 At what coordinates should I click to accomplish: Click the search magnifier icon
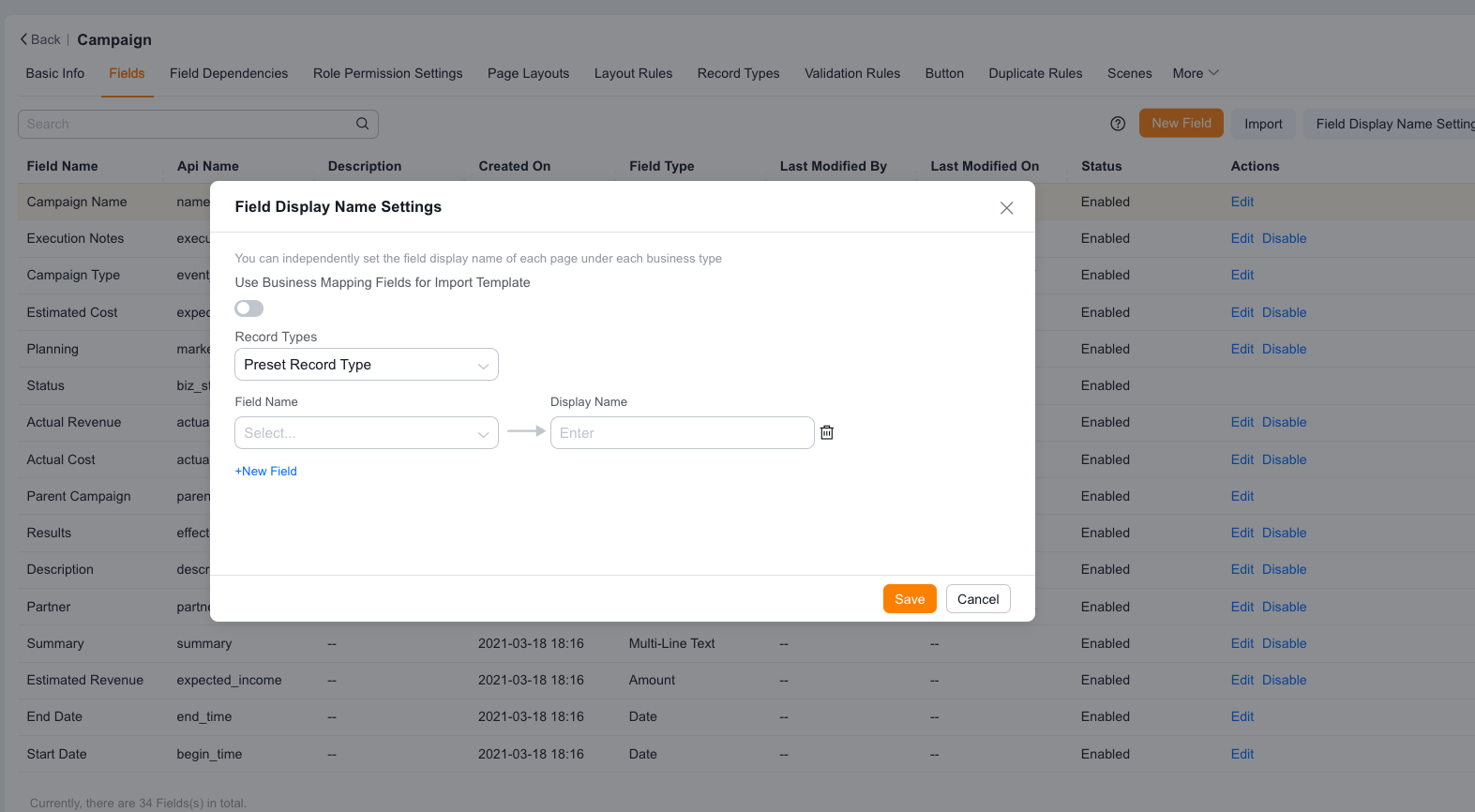pos(363,124)
